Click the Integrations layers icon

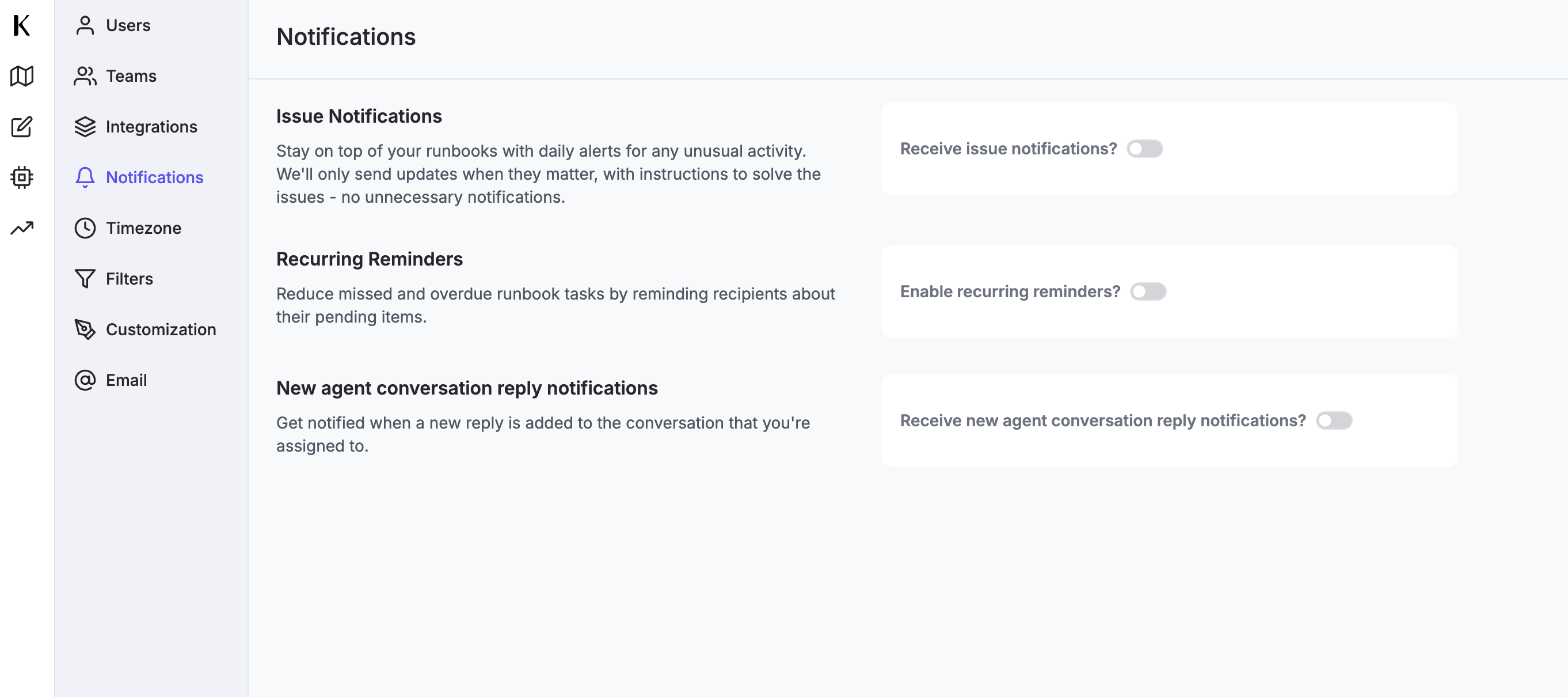[85, 127]
